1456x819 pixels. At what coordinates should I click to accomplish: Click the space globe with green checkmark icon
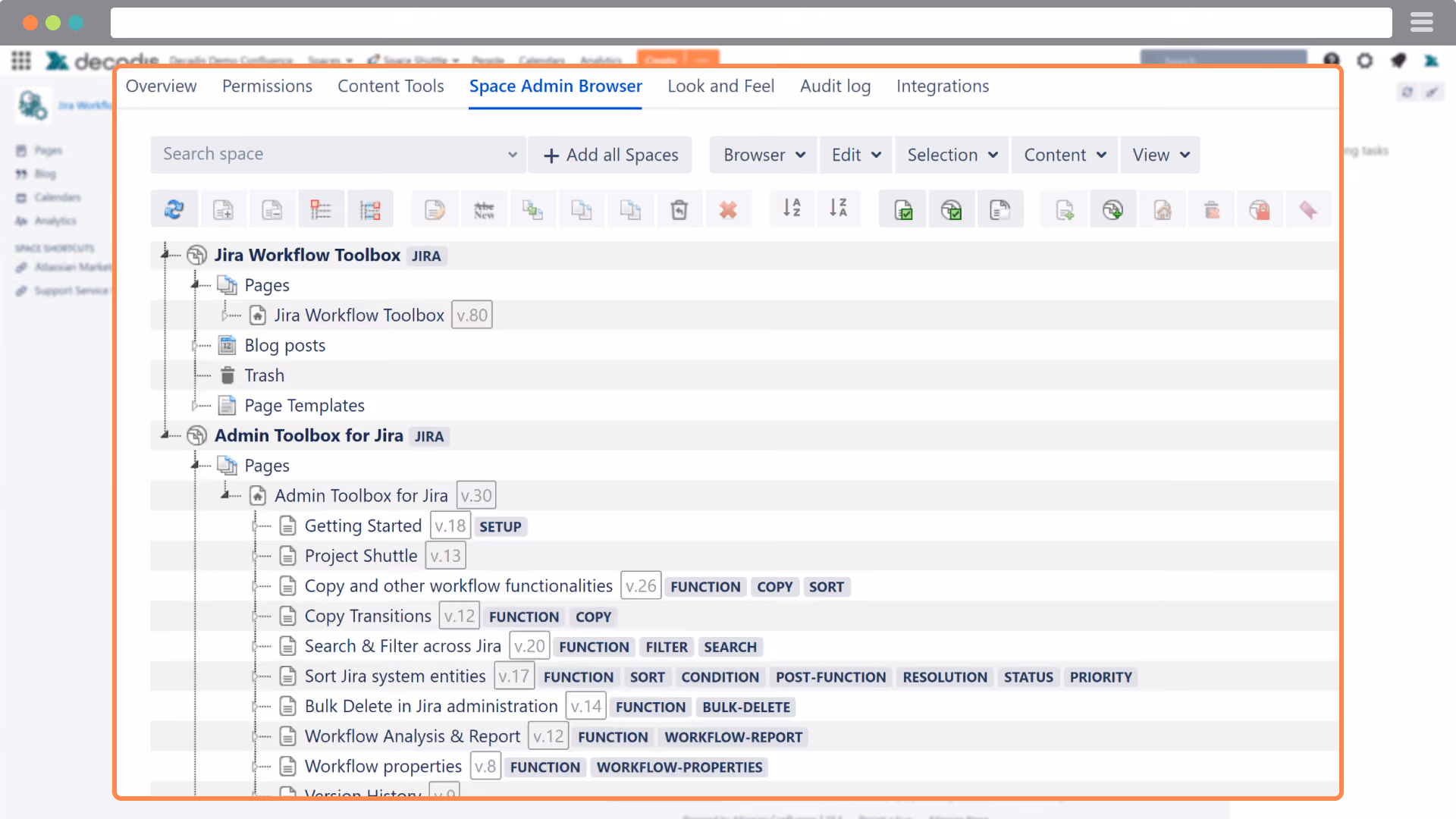coord(952,209)
